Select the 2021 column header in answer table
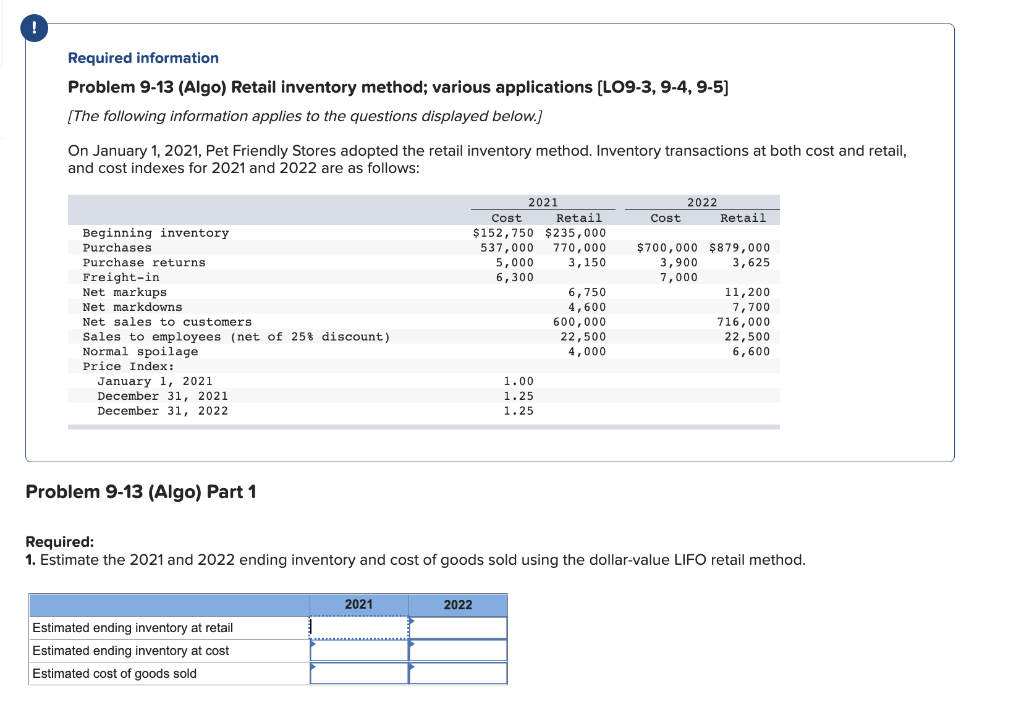Viewport: 1024px width, 710px height. point(357,604)
